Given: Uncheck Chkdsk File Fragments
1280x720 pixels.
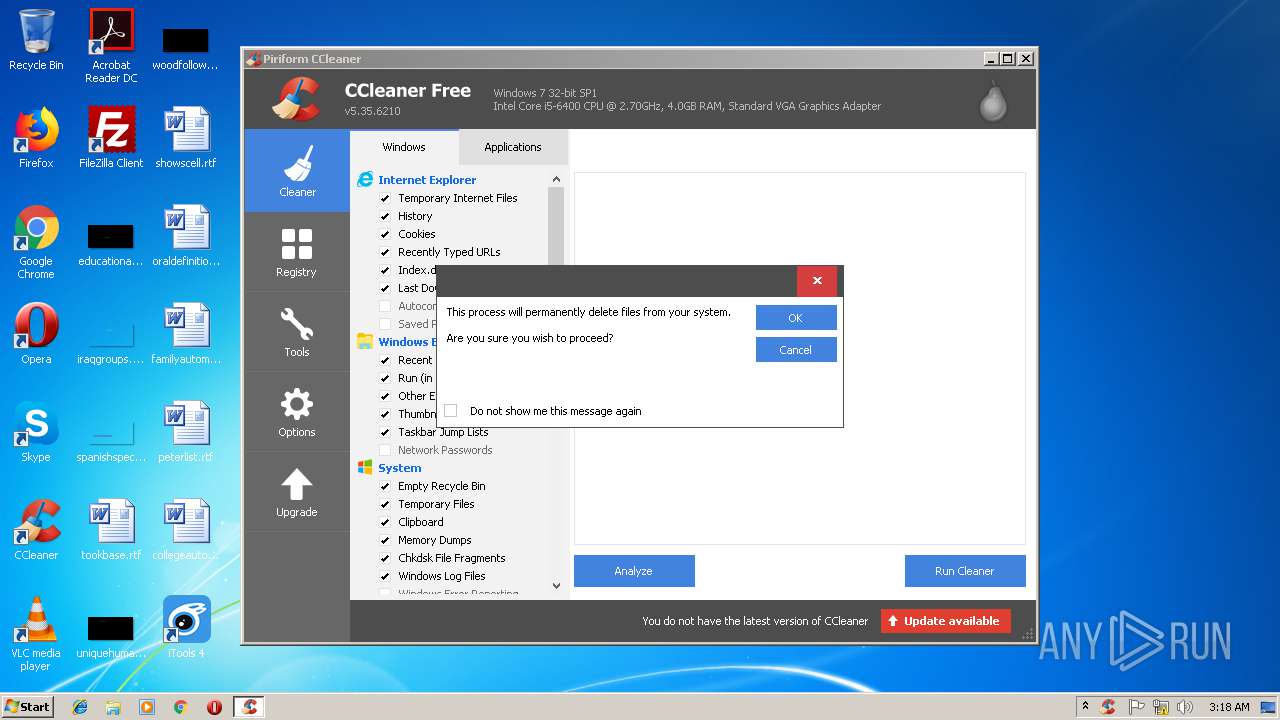Looking at the screenshot, I should point(385,558).
